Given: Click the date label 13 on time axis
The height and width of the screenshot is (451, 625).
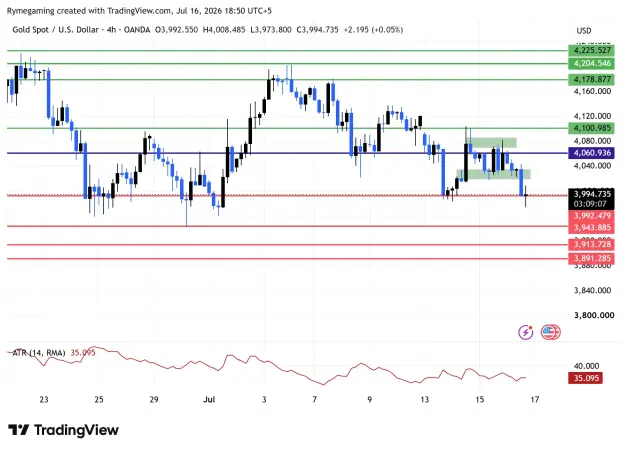Looking at the screenshot, I should [425, 399].
